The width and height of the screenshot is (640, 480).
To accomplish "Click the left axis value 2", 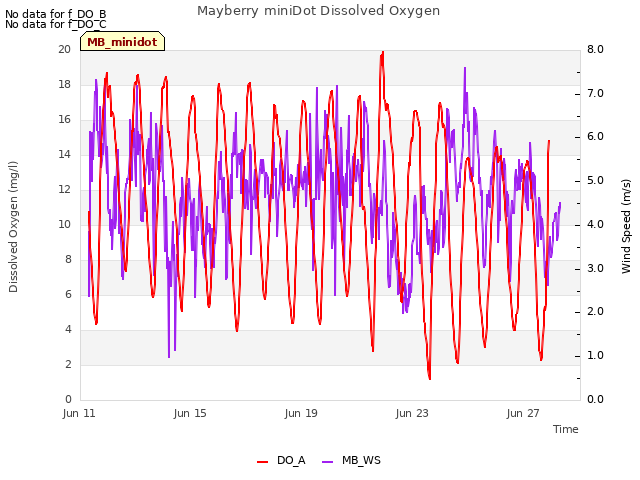I will [x=68, y=364].
